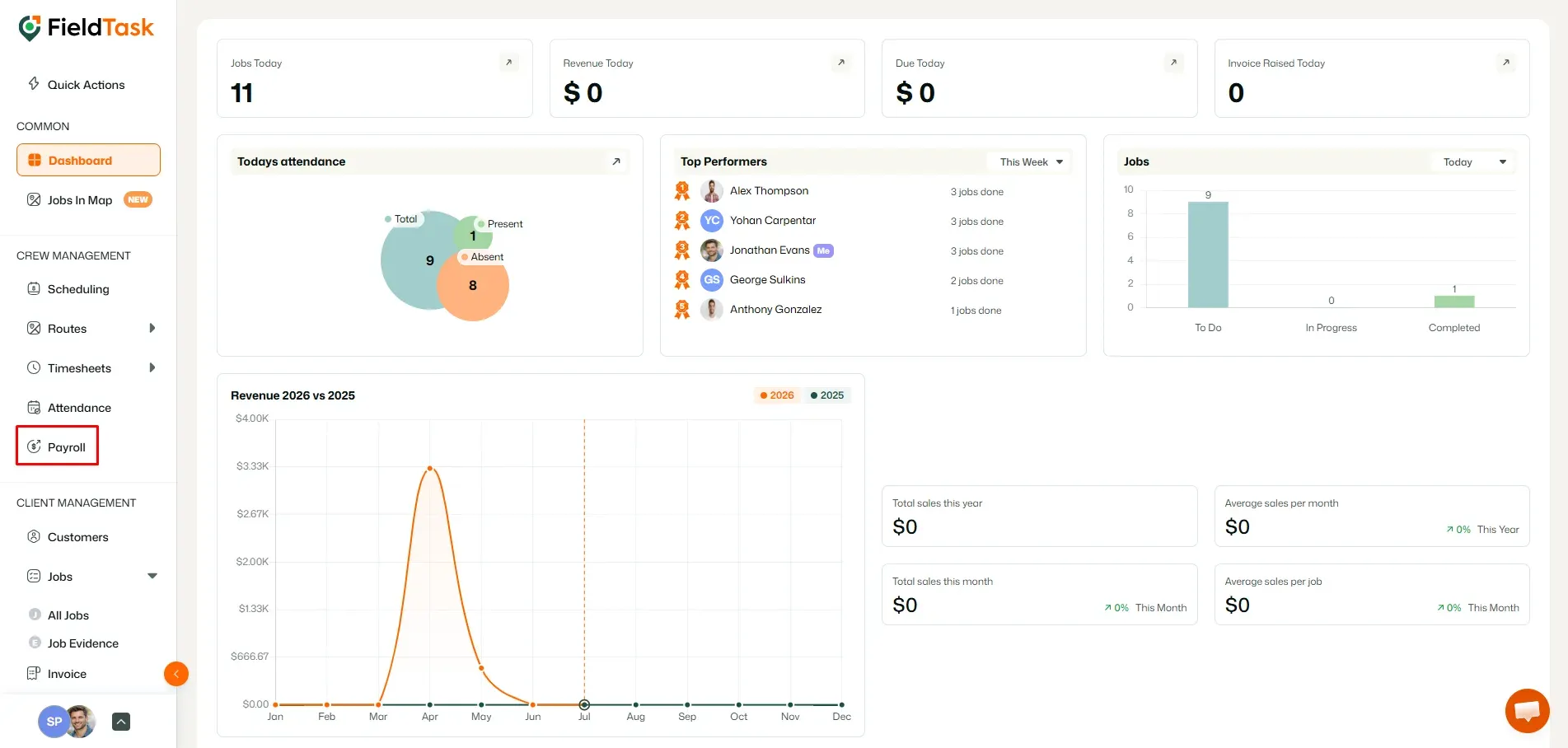Click Average sales per month card

pyautogui.click(x=1372, y=517)
